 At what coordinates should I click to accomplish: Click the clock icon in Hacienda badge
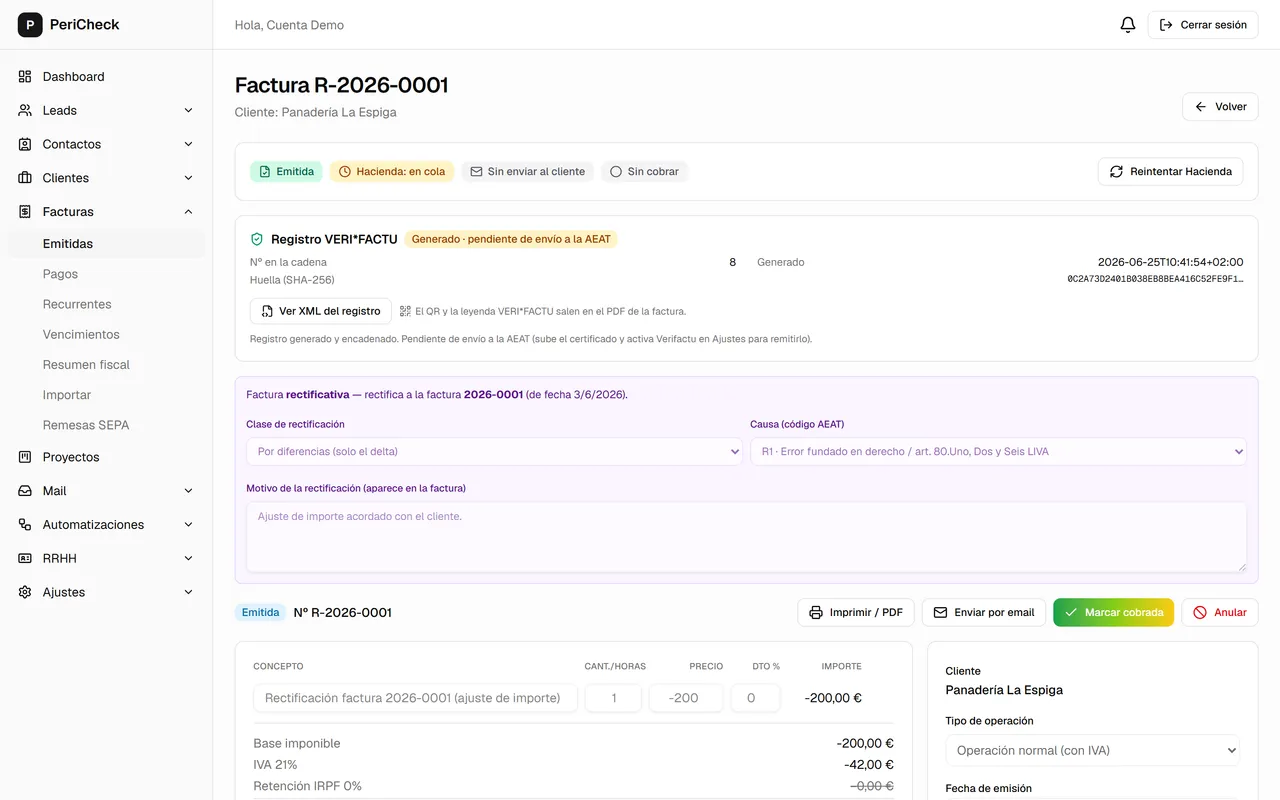coord(345,172)
